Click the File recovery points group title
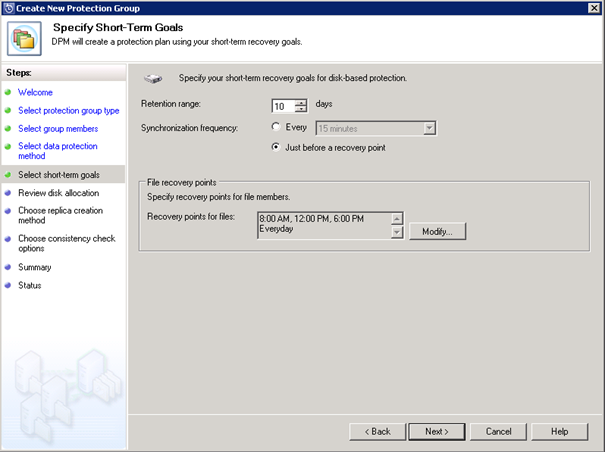 tap(182, 182)
